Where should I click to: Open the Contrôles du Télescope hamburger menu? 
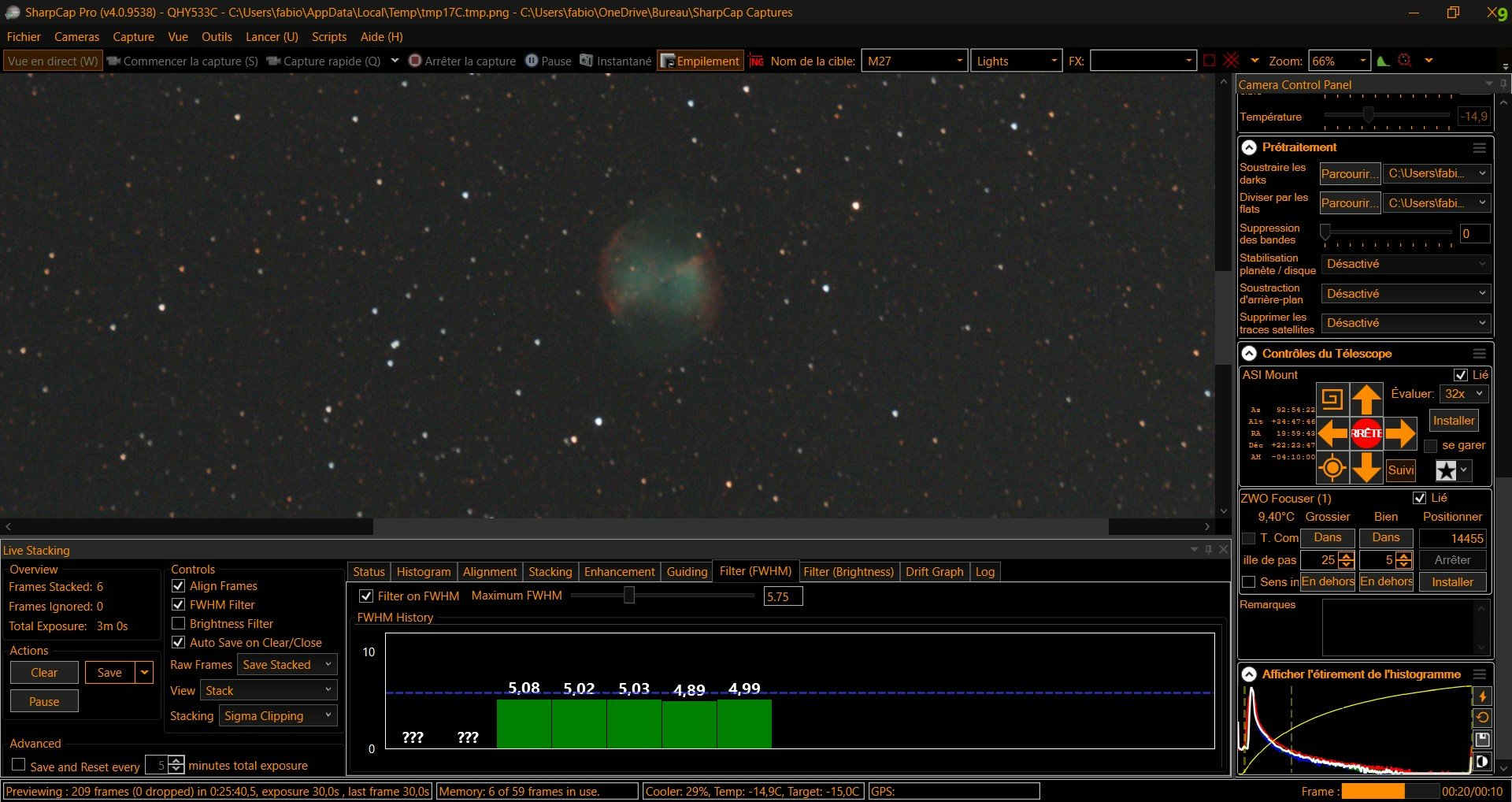[1480, 354]
